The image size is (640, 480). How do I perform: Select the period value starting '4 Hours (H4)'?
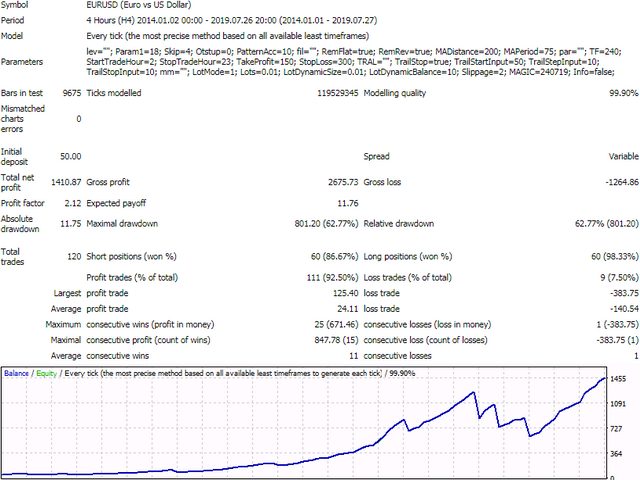pos(231,20)
